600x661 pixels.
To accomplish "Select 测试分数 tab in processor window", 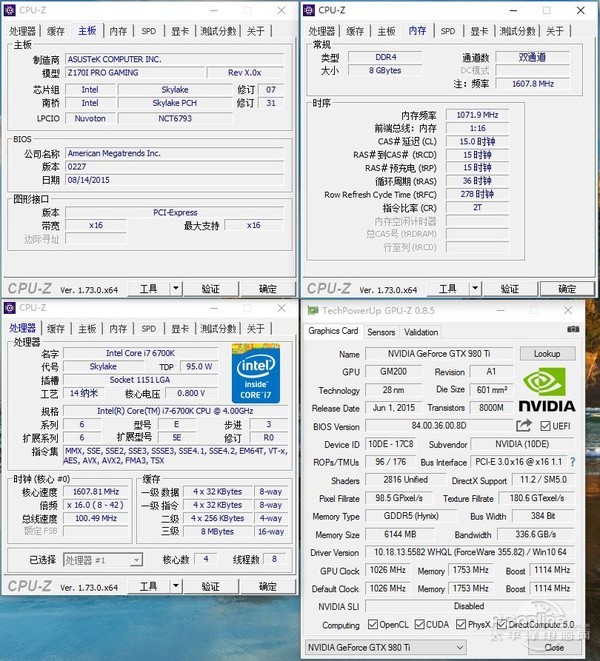I will [x=218, y=329].
